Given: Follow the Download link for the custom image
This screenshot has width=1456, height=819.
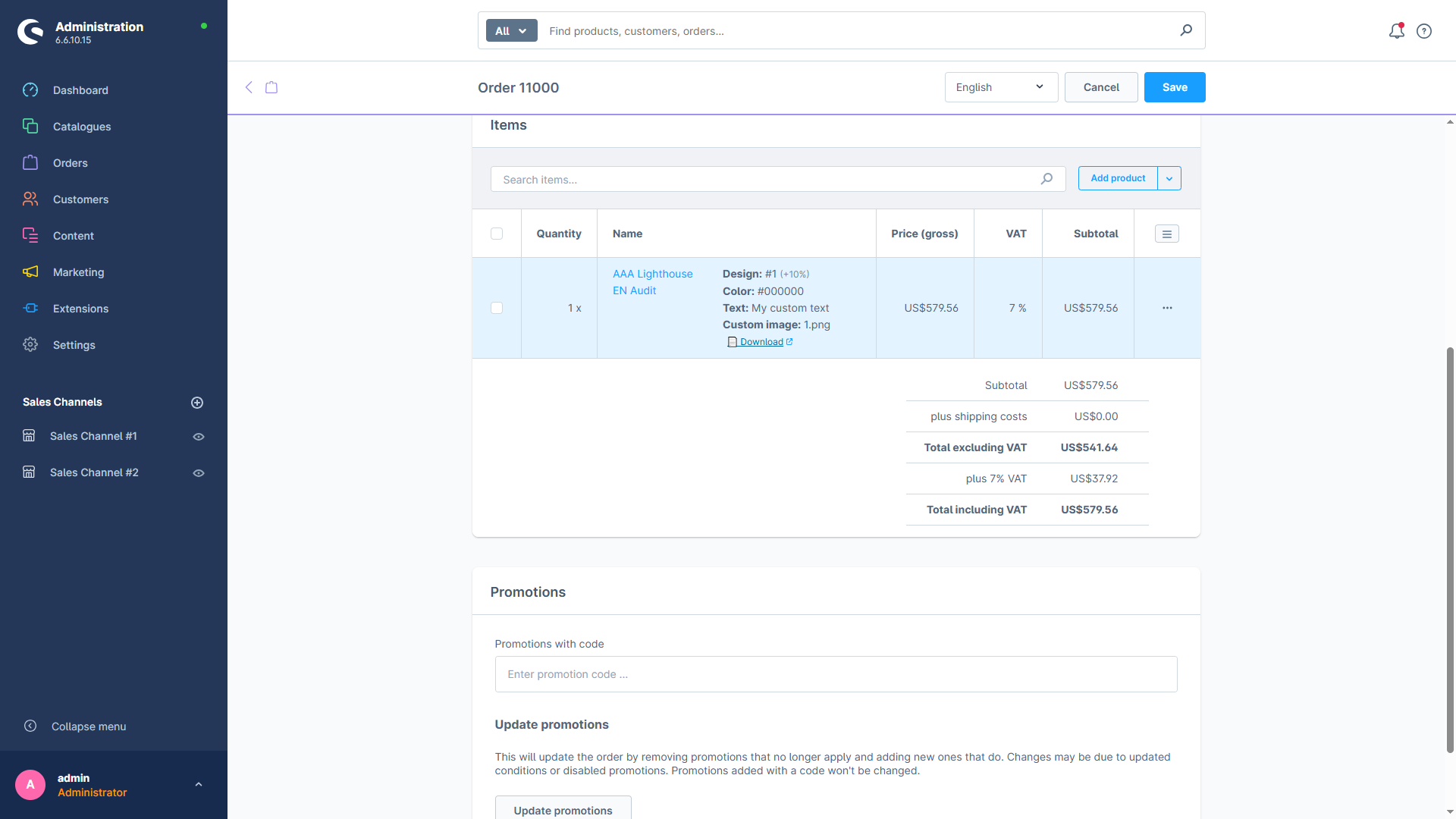Looking at the screenshot, I should (x=761, y=342).
